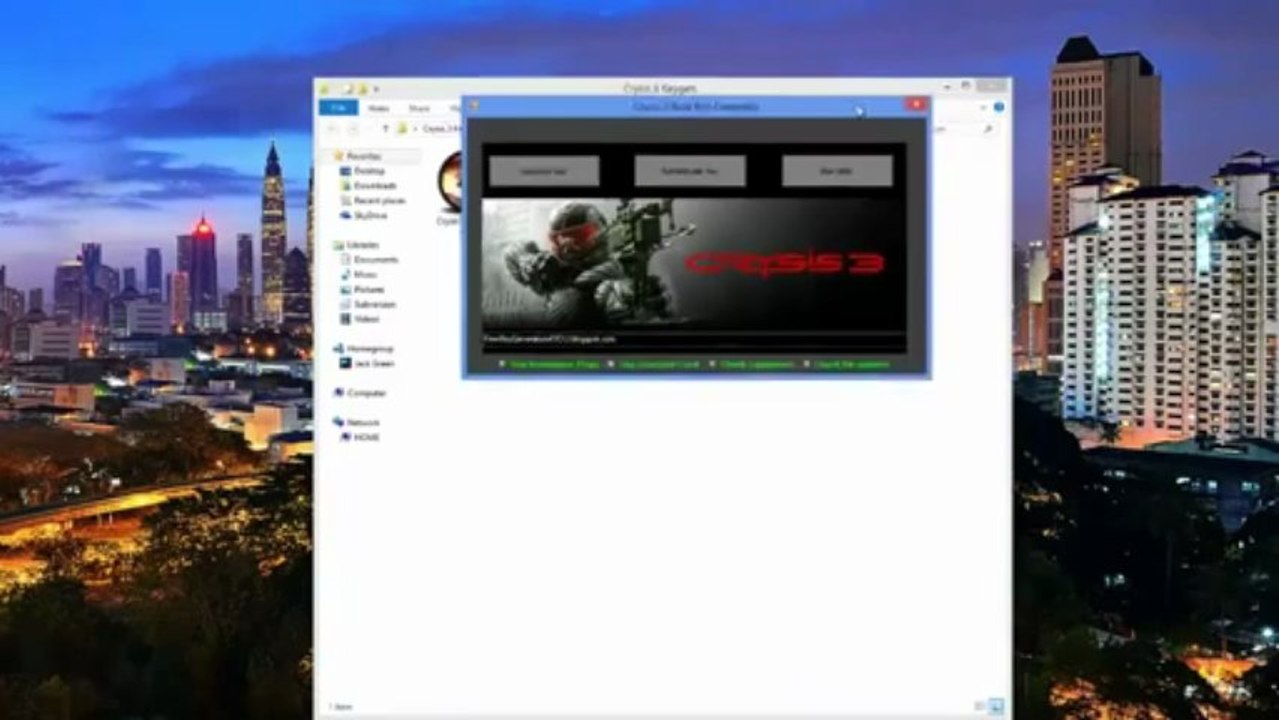Select Recent places under Favorites
The width and height of the screenshot is (1279, 720).
pyautogui.click(x=379, y=201)
